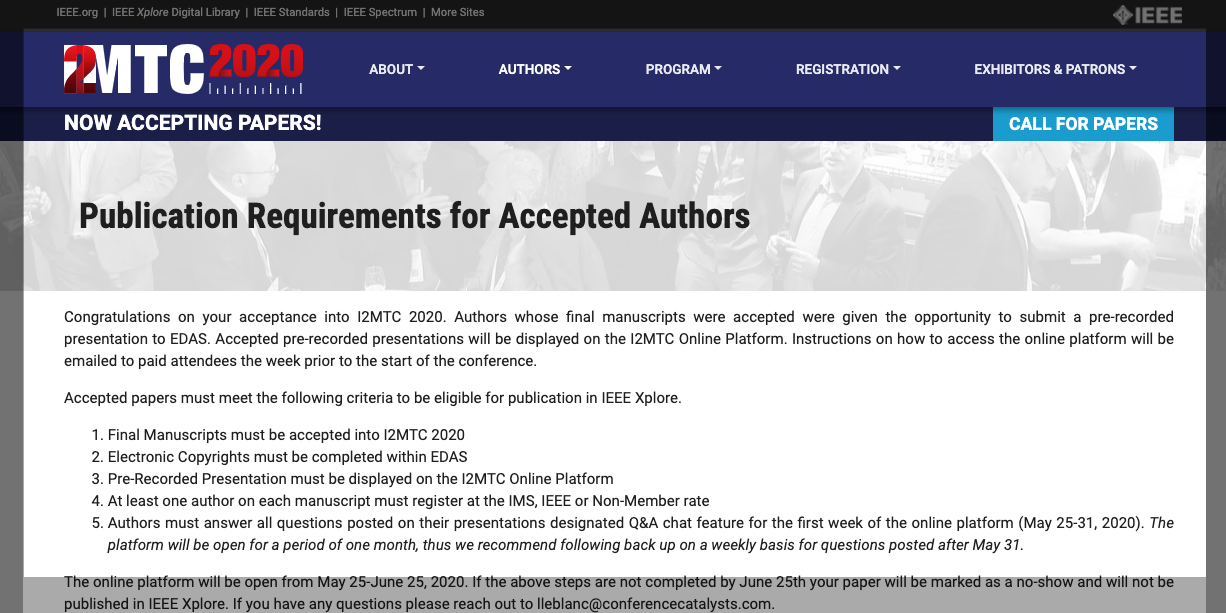Viewport: 1226px width, 613px height.
Task: Expand the About dropdown menu
Action: (x=397, y=69)
